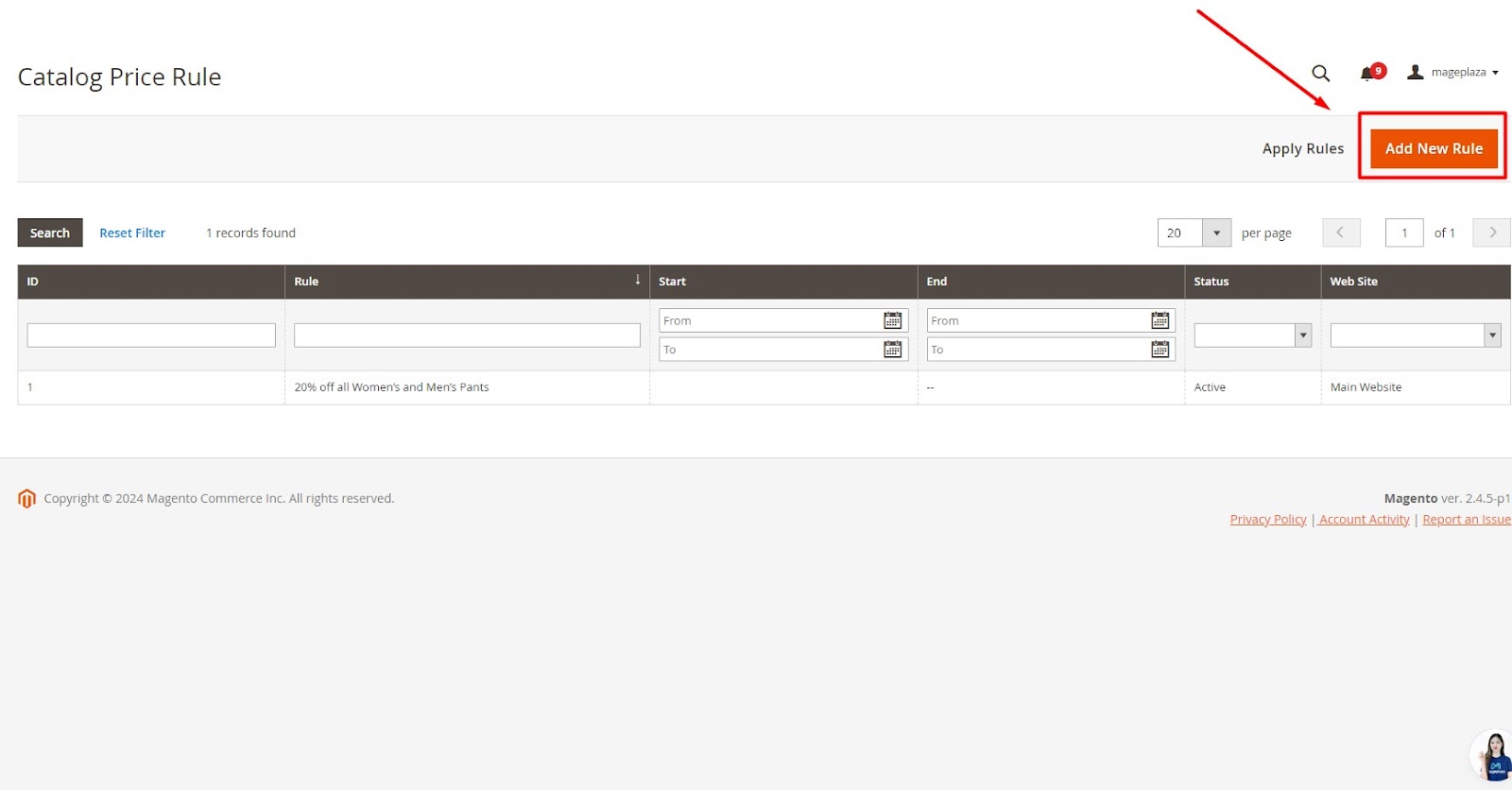Open calendar for End From date
1512x790 pixels.
(1160, 320)
